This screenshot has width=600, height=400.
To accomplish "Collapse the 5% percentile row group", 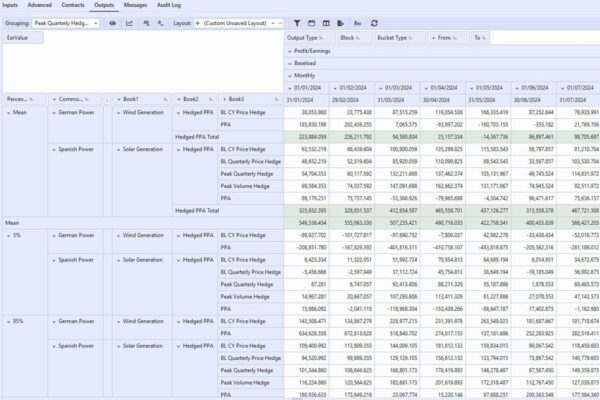I will 8,236.
